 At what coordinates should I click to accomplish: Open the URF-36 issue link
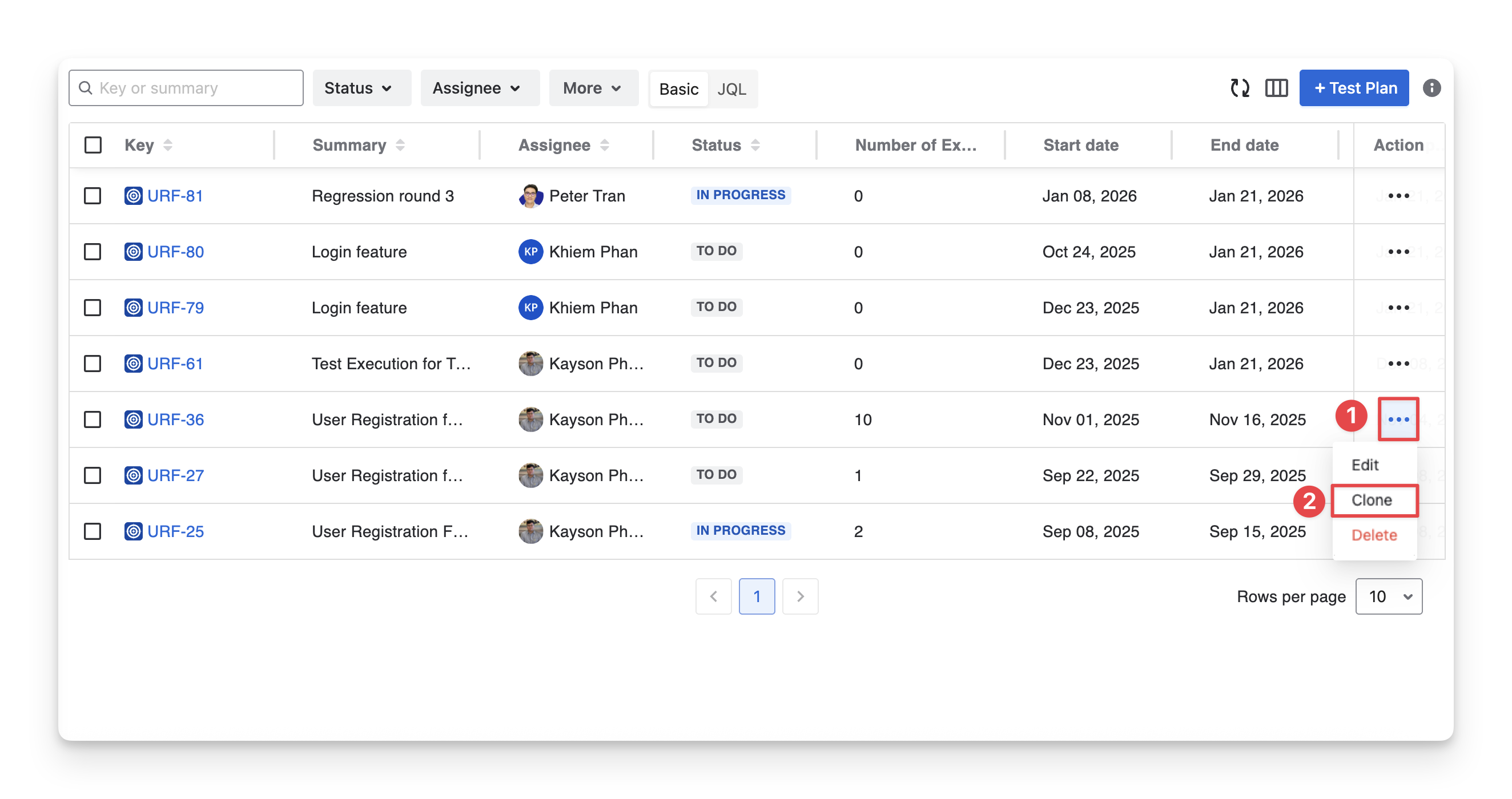coord(175,419)
